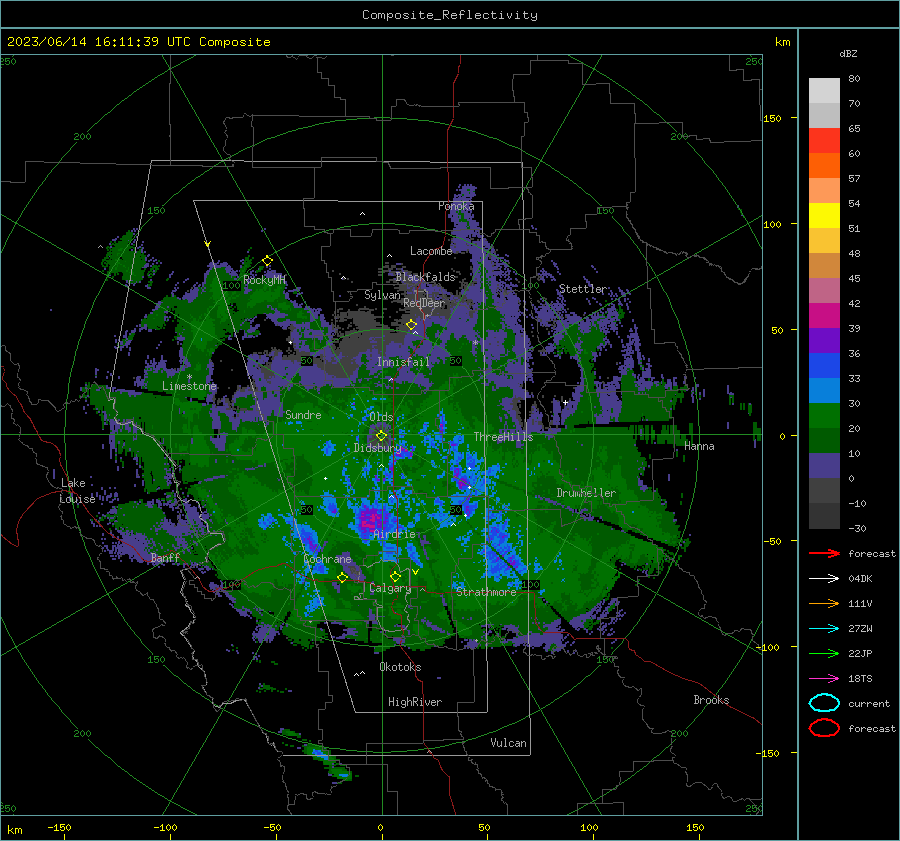
Task: Click the orange 57–60 dBZ swatch
Action: [x=824, y=166]
